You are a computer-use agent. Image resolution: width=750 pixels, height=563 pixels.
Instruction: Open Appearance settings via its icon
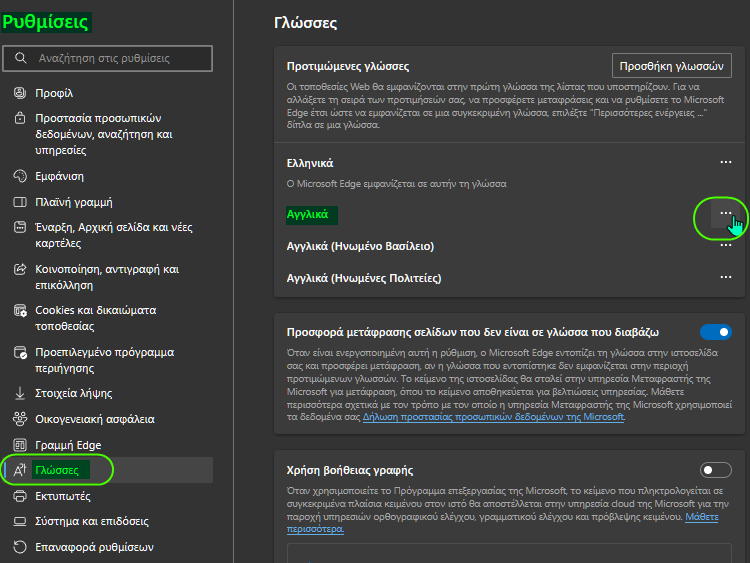coord(20,176)
